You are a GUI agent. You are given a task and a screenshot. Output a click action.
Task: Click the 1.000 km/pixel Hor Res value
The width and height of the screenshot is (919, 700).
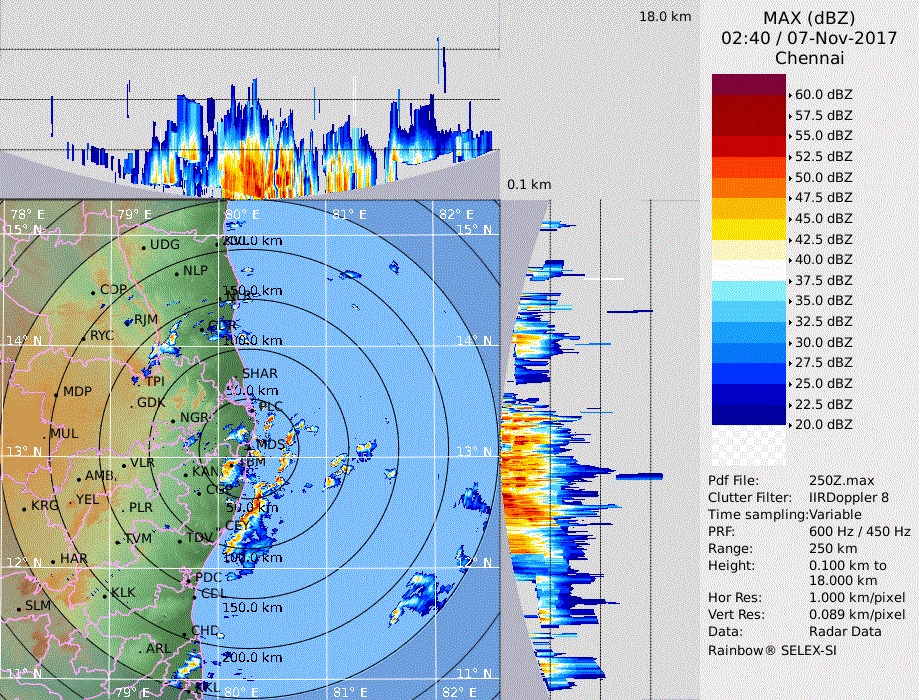click(x=857, y=598)
